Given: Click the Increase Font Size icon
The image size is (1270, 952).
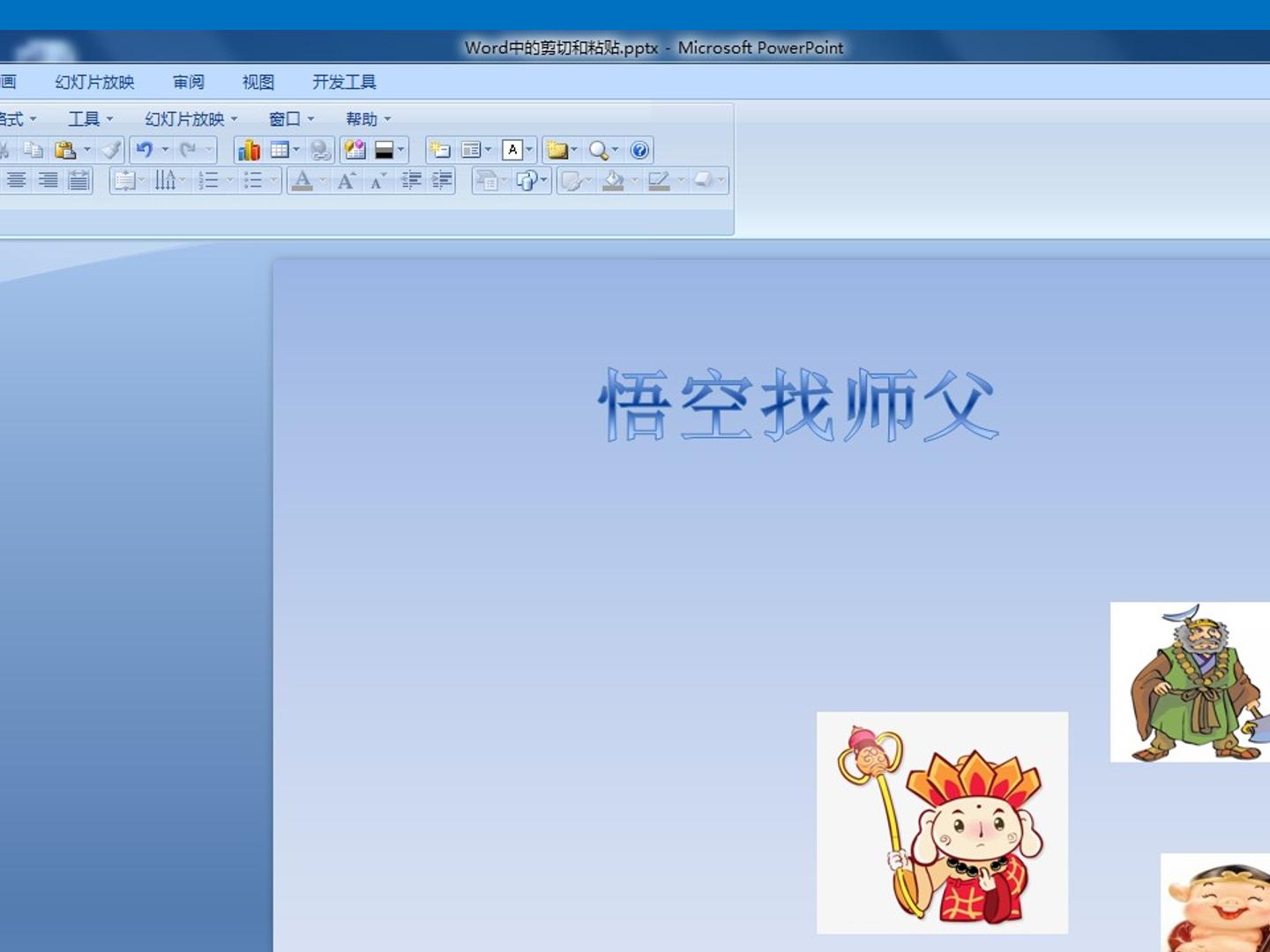Looking at the screenshot, I should (347, 181).
